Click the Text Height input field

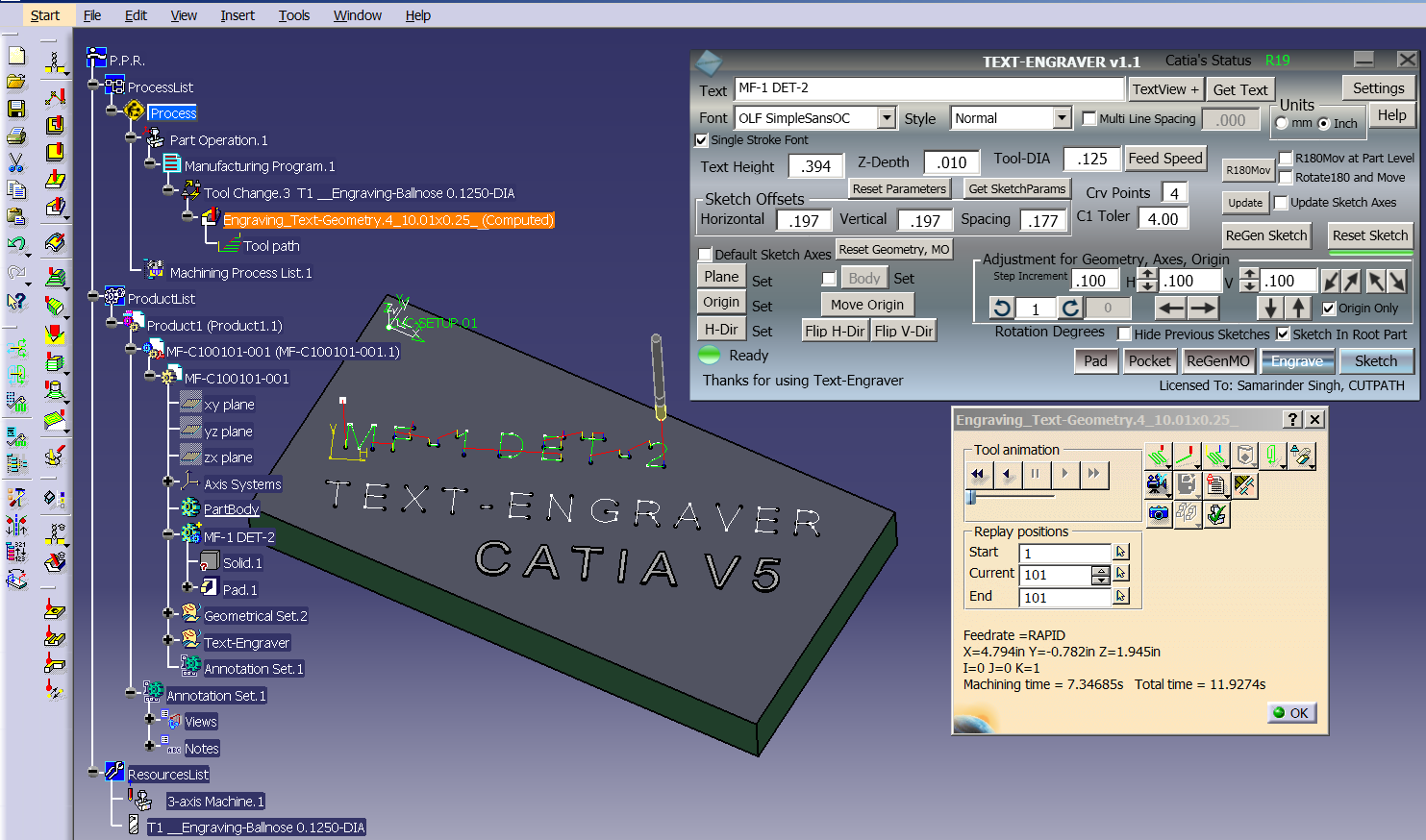(815, 166)
